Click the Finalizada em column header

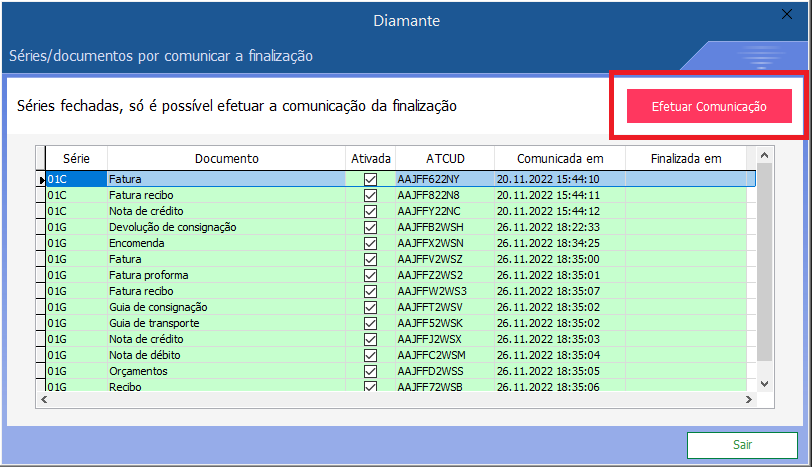click(x=685, y=158)
